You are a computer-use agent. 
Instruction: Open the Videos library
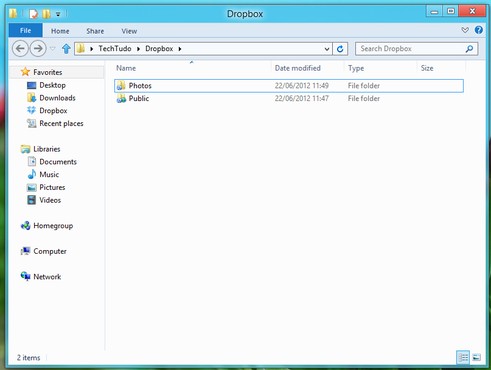tap(50, 200)
